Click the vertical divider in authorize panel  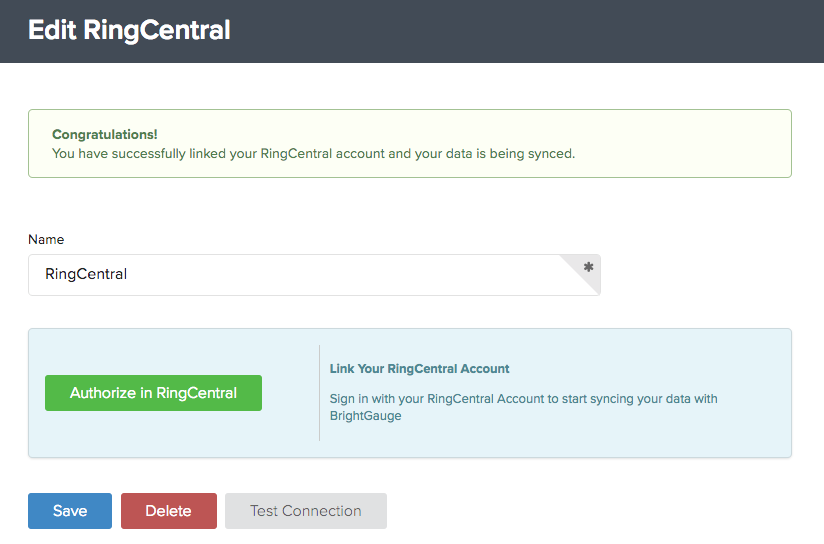click(x=320, y=393)
